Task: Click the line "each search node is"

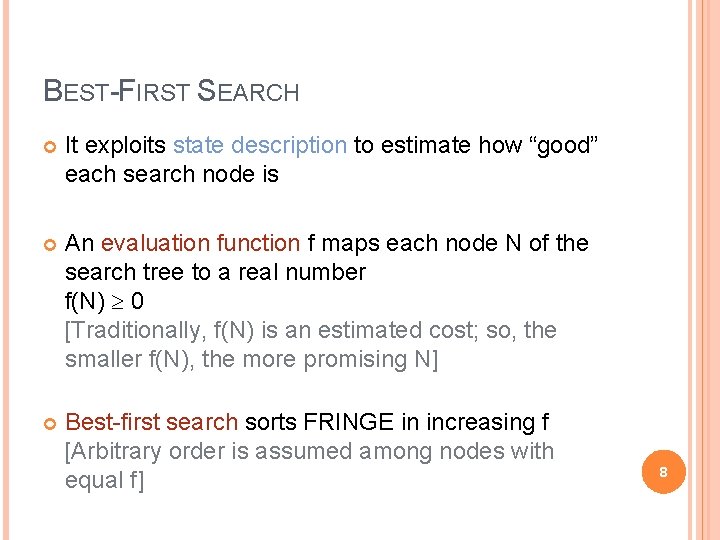Action: 171,174
